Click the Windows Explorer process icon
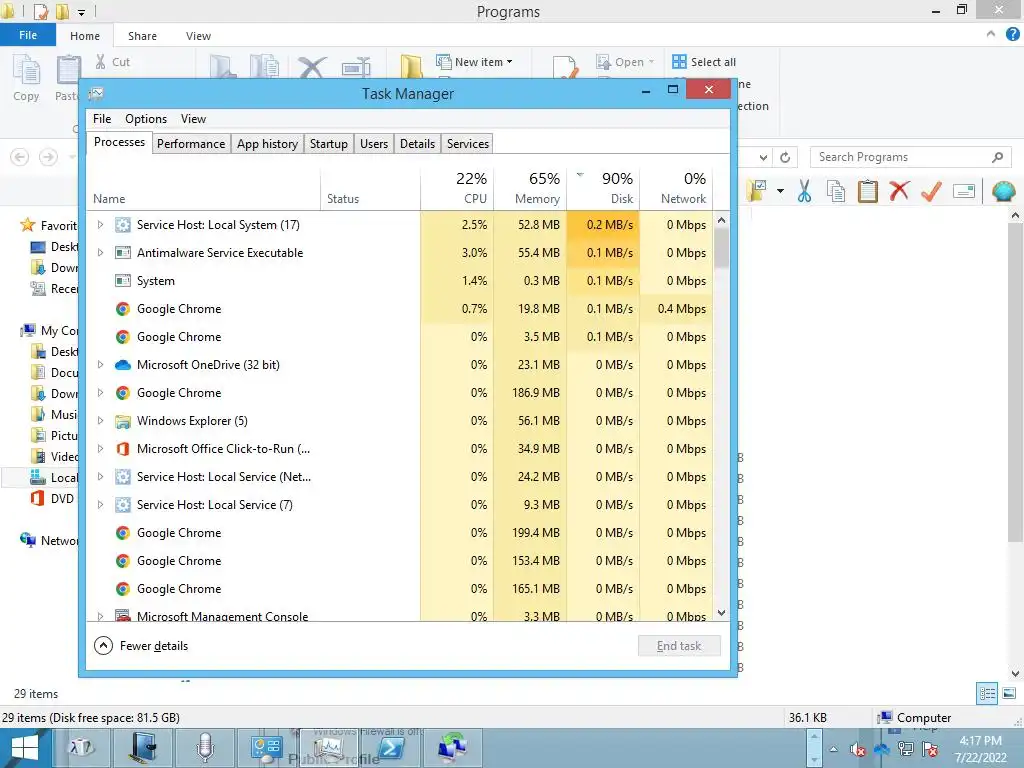The image size is (1024, 768). (123, 421)
